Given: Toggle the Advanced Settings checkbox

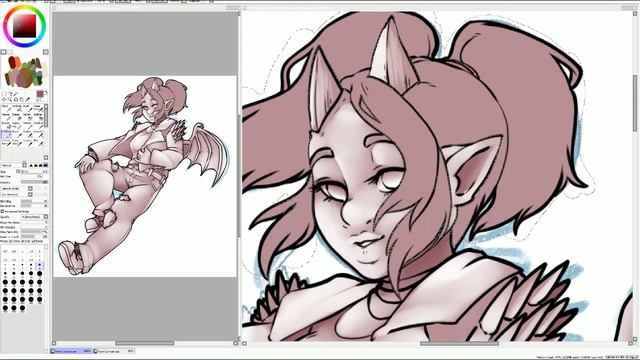Looking at the screenshot, I should coord(2,211).
